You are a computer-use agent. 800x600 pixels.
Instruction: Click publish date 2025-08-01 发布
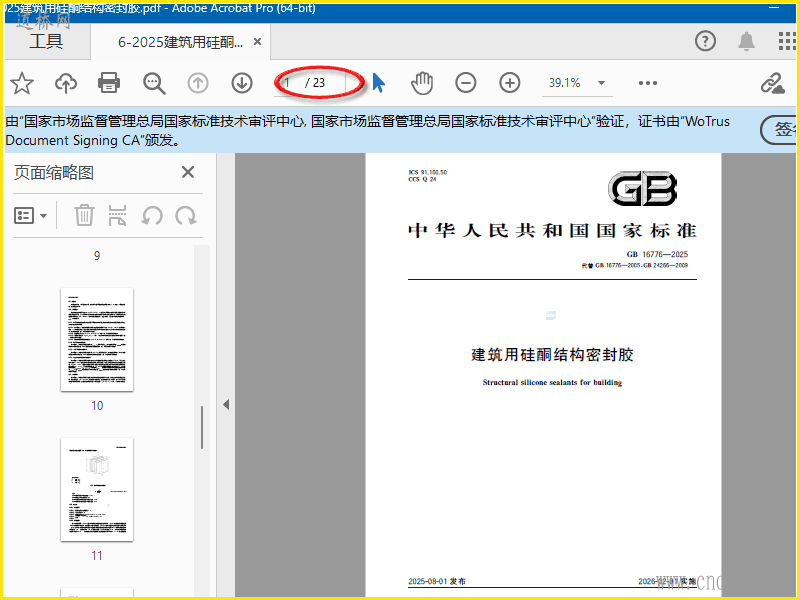(x=437, y=581)
